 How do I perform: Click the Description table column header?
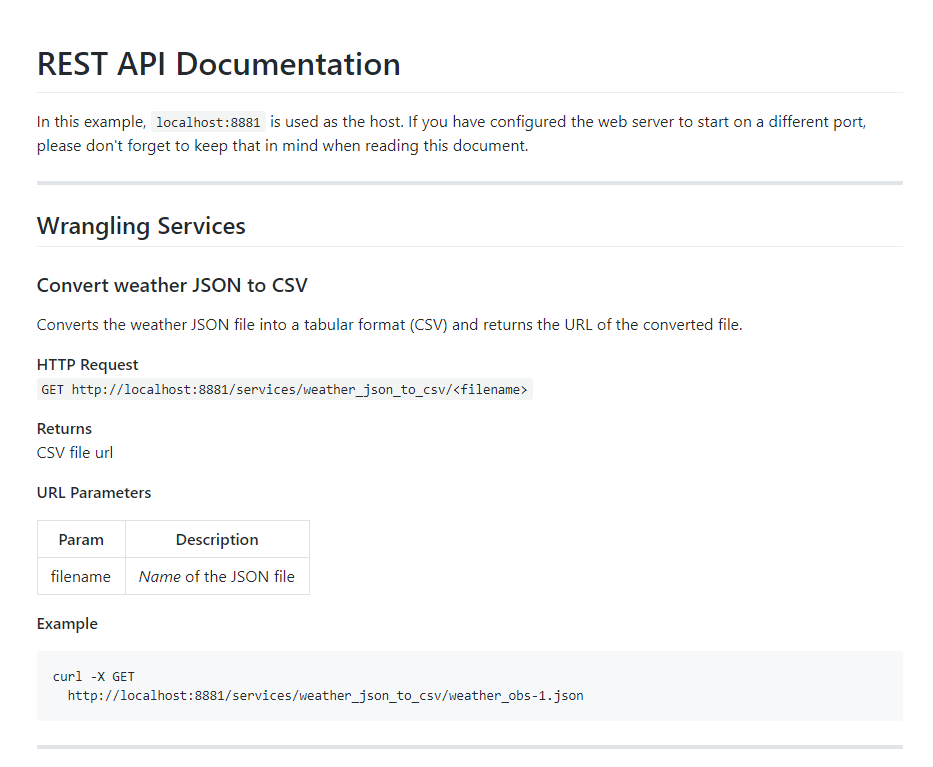(x=217, y=540)
